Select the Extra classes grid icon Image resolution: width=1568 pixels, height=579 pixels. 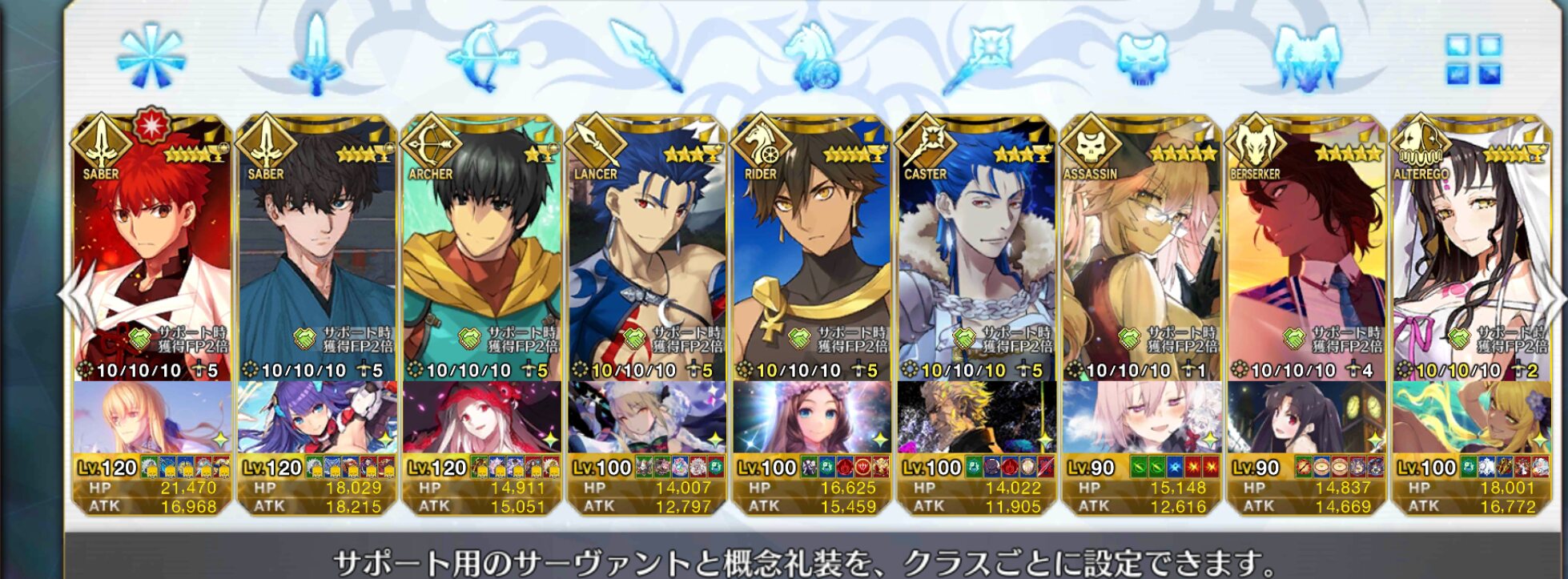click(1474, 59)
